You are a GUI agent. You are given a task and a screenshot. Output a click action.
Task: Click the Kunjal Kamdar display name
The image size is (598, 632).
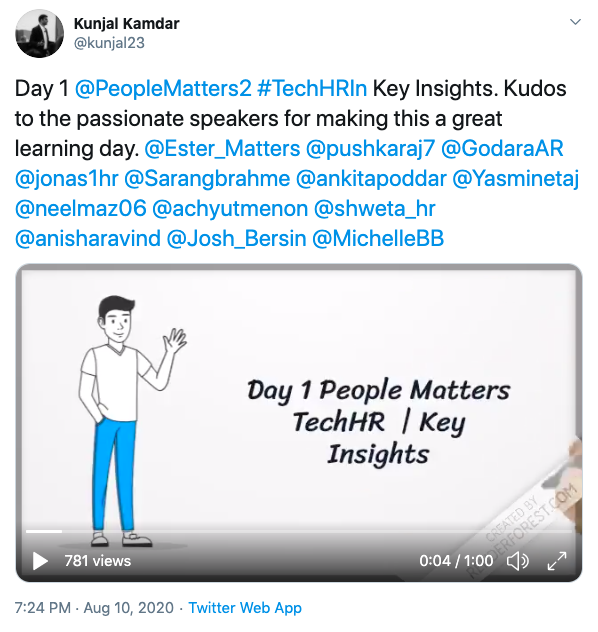(127, 24)
